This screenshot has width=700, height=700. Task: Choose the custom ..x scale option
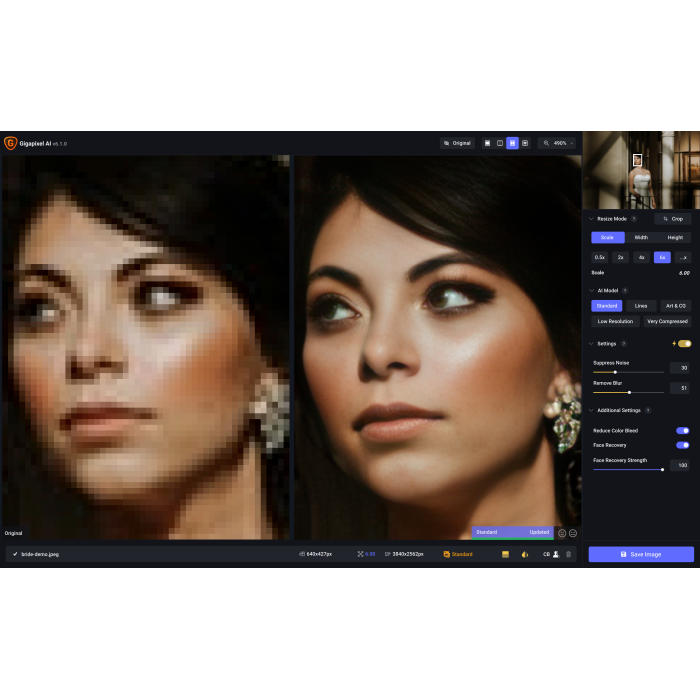coord(683,258)
